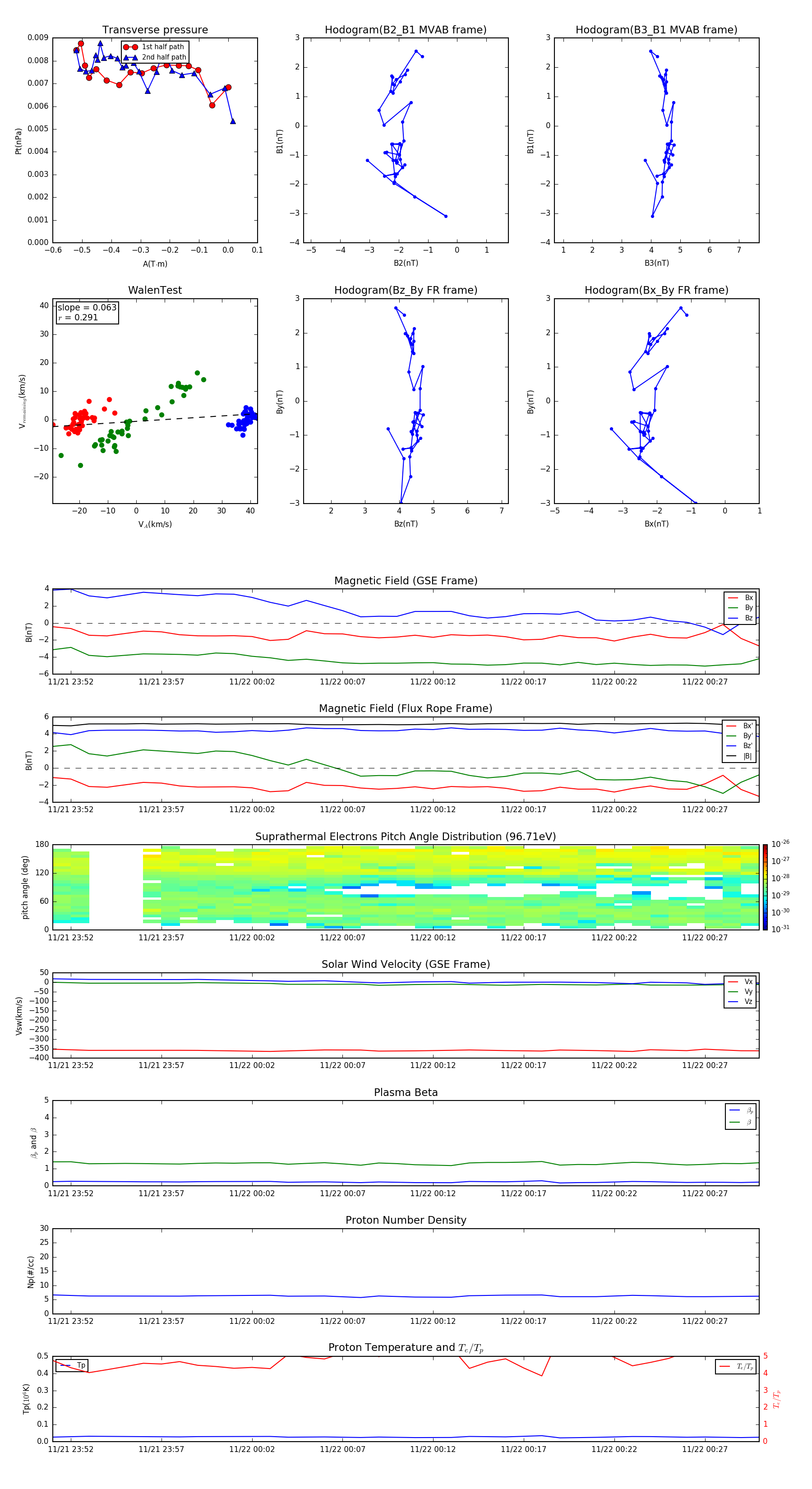Click the Hodogram(Bx_By FR frame) title
The width and height of the screenshot is (812, 1489).
click(x=656, y=290)
